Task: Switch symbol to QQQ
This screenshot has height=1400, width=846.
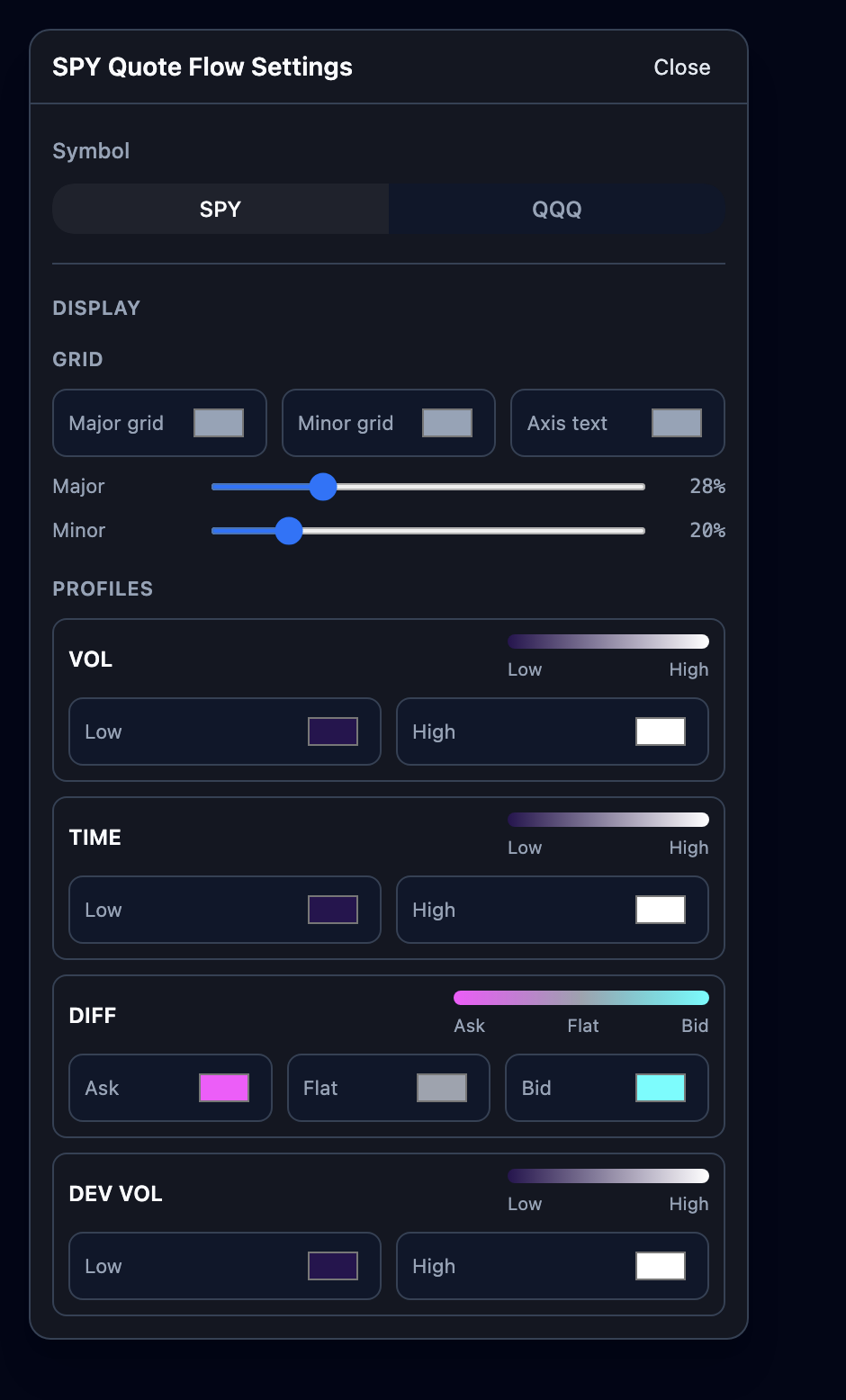Action: [x=557, y=209]
